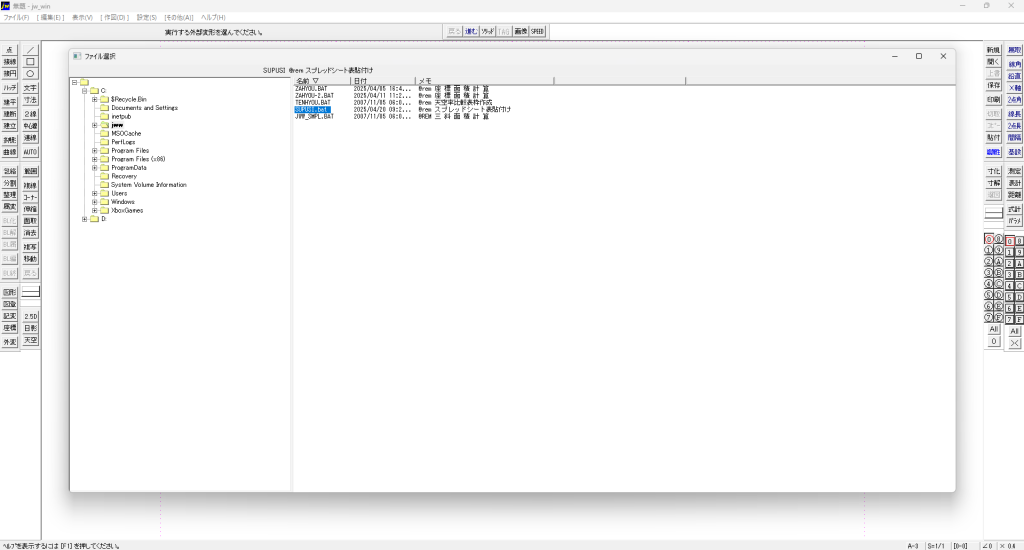Image resolution: width=1024 pixels, height=550 pixels.
Task: Toggle layer circle 7 button
Action: pos(989,318)
